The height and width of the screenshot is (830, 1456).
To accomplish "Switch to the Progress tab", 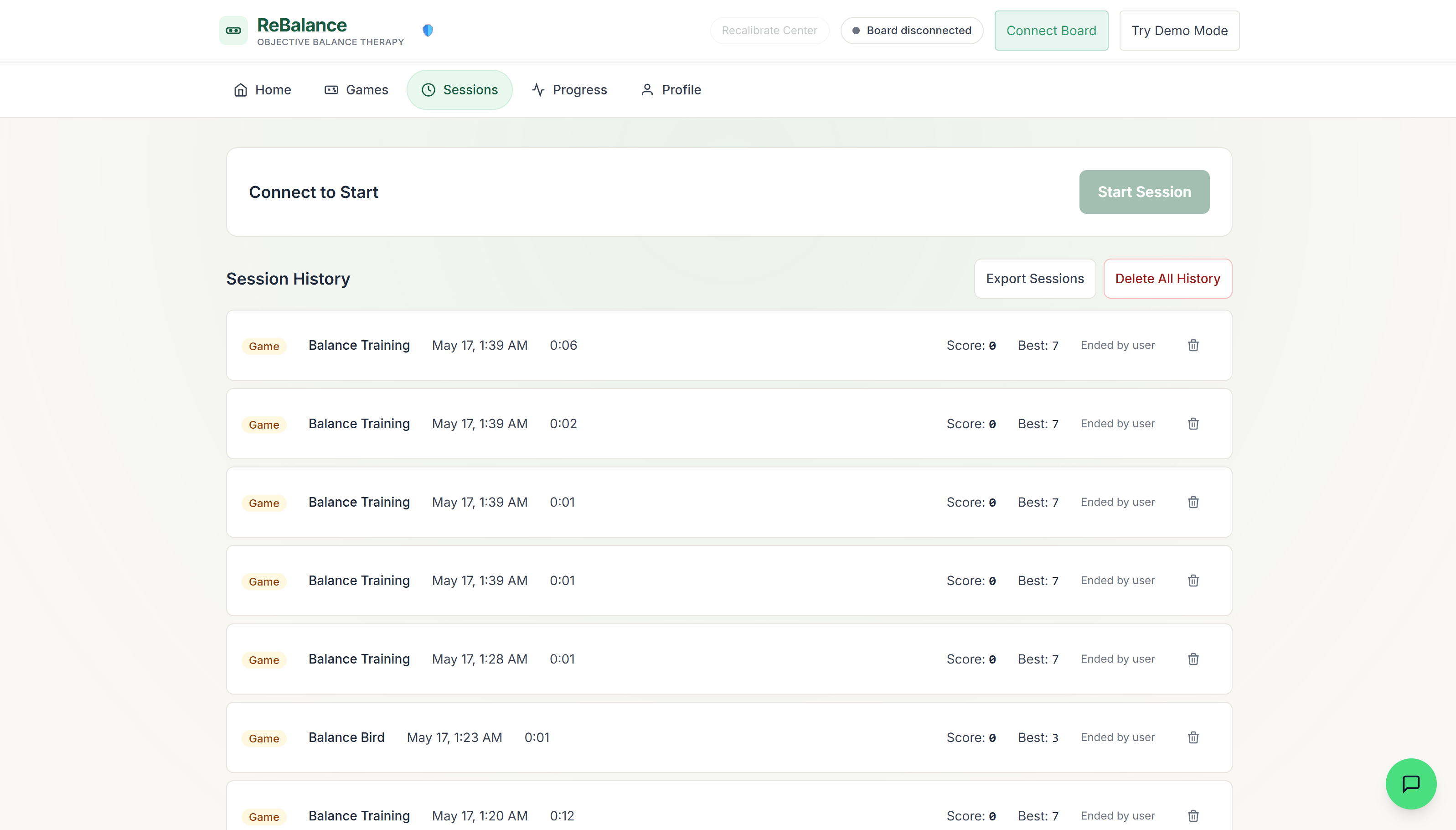I will coord(570,89).
